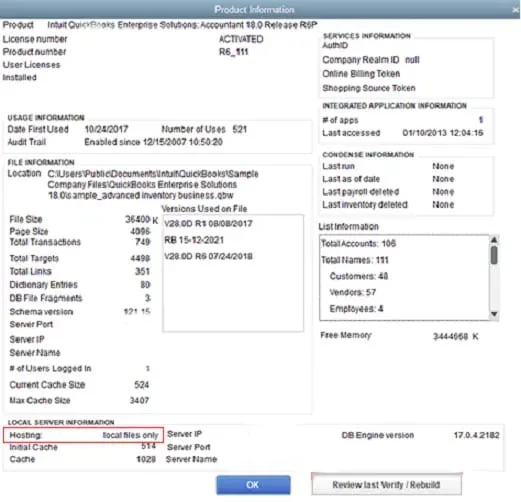Image resolution: width=521 pixels, height=502 pixels.
Task: Click the Initial Cache 514 value
Action: tap(148, 446)
